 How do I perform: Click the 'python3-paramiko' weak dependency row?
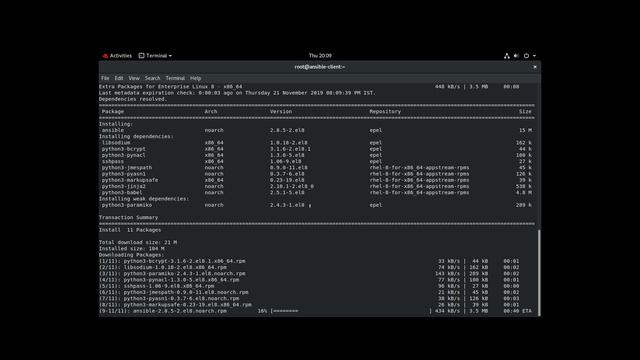316,205
